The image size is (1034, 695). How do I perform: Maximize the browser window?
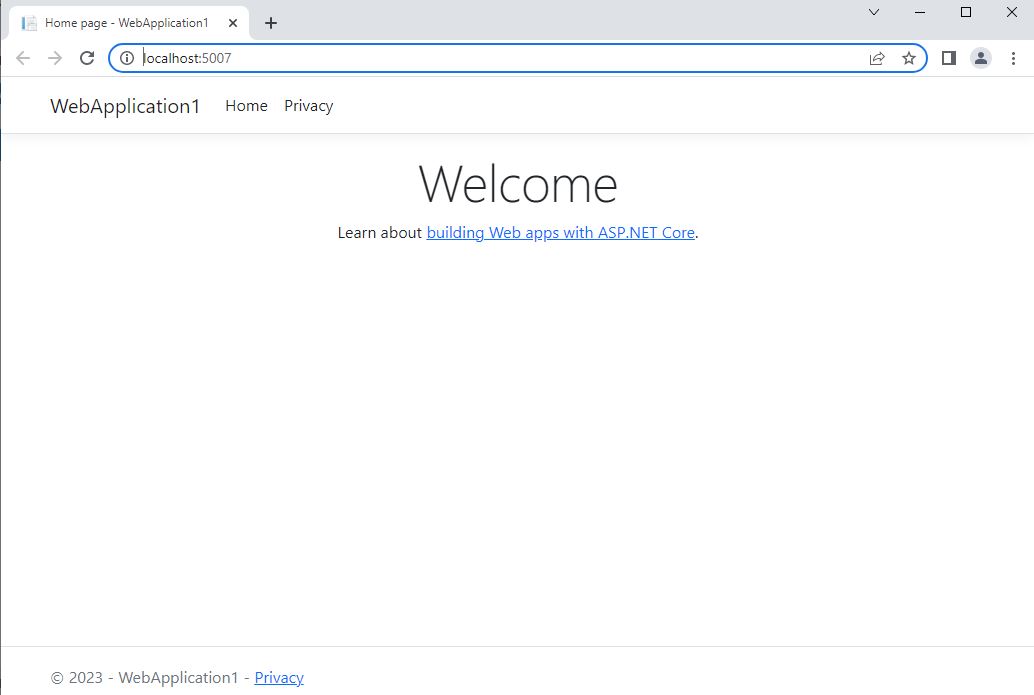(x=966, y=12)
